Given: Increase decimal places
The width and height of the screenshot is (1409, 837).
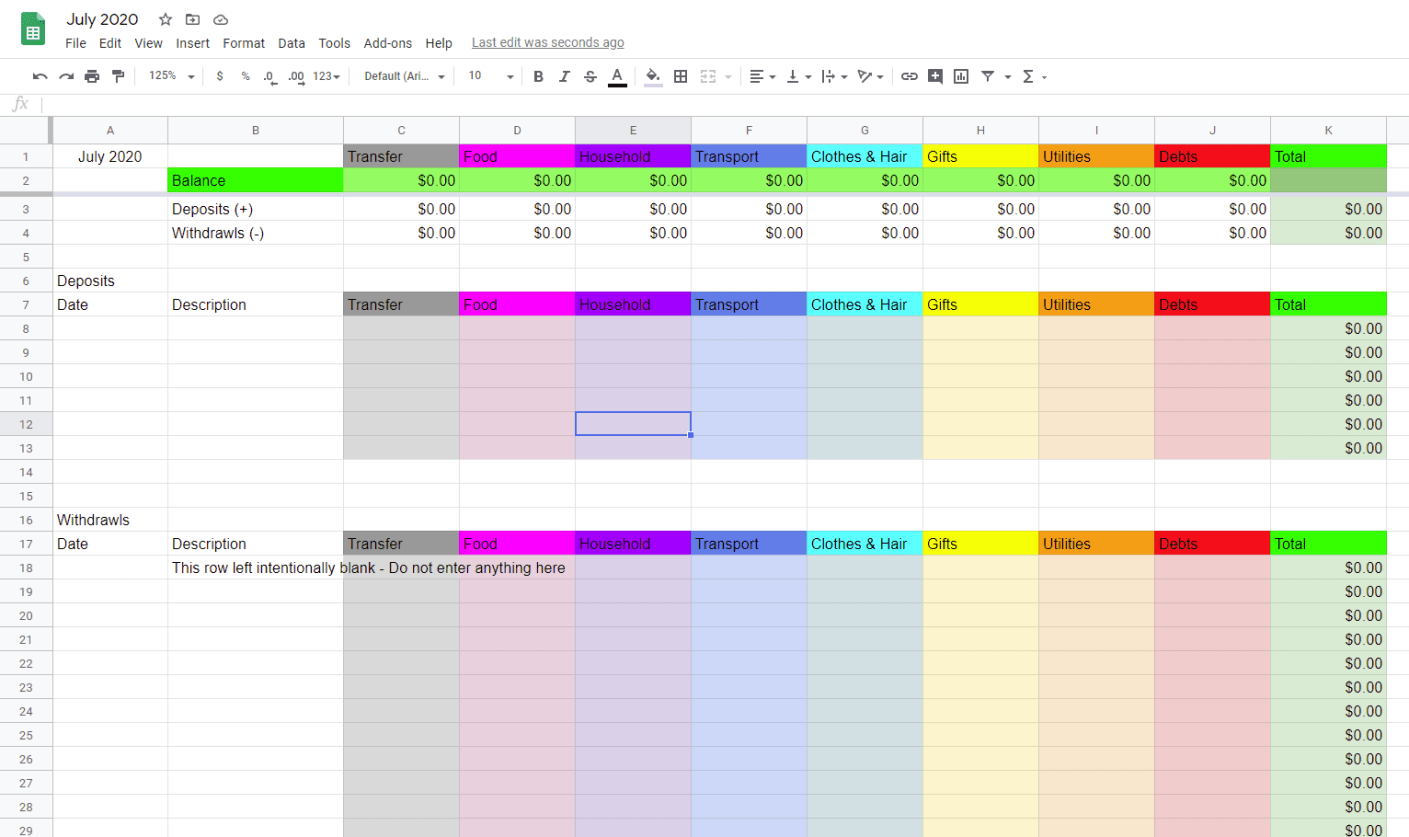Looking at the screenshot, I should (296, 76).
